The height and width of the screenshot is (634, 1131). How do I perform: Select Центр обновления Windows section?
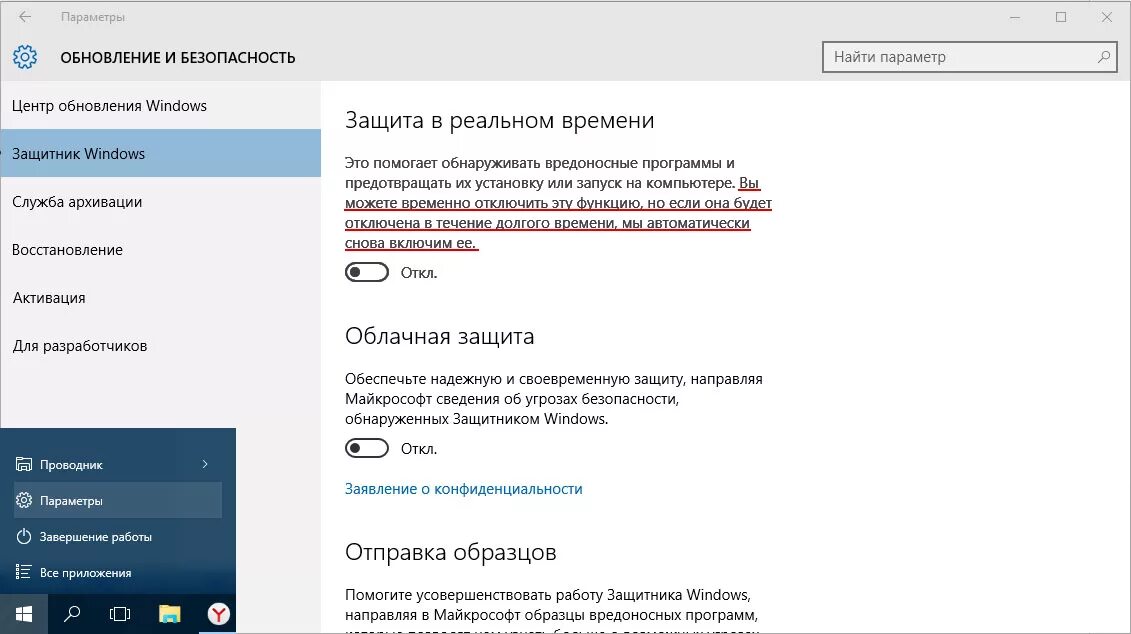pyautogui.click(x=160, y=105)
